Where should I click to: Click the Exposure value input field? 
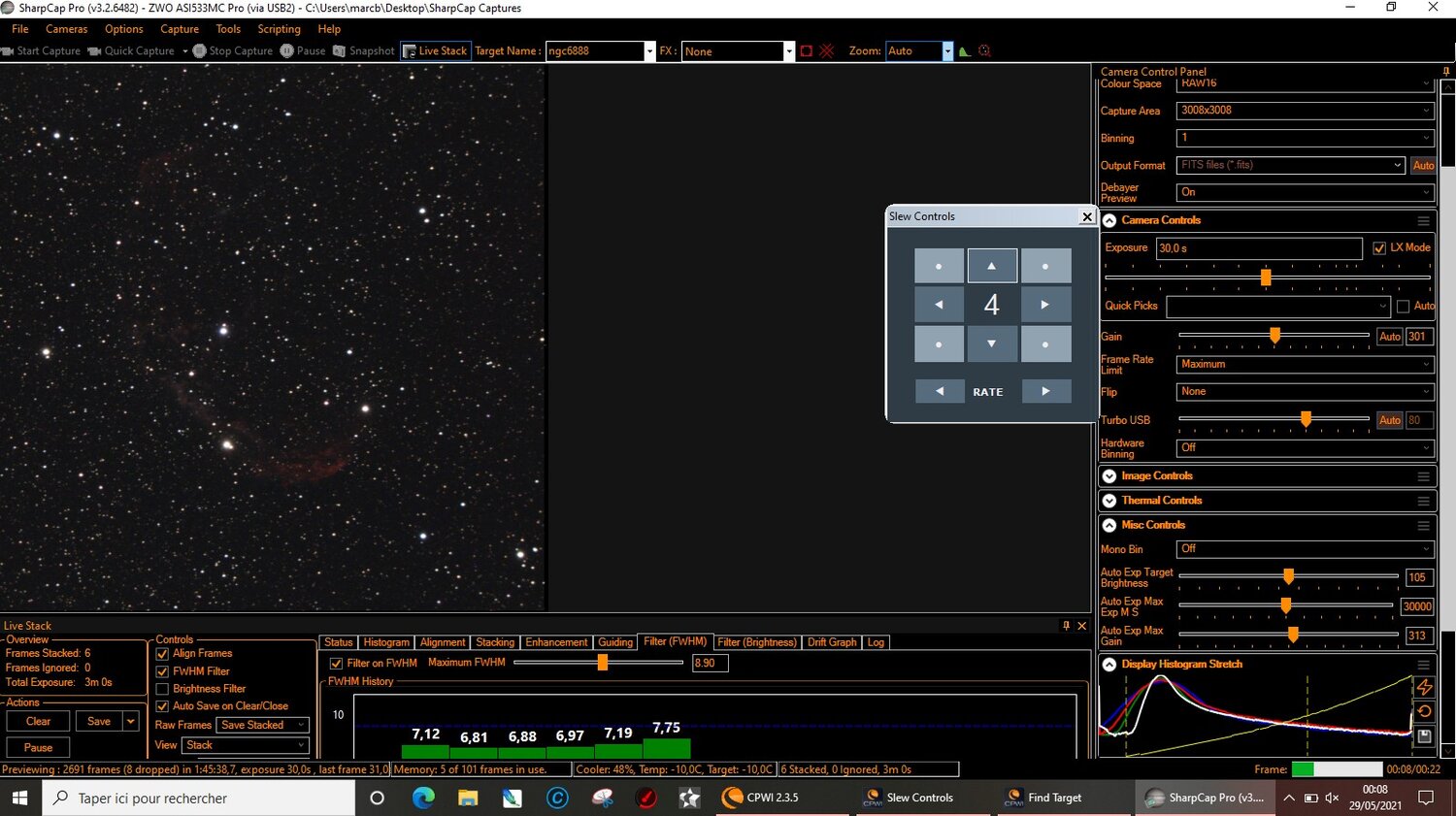[x=1259, y=248]
